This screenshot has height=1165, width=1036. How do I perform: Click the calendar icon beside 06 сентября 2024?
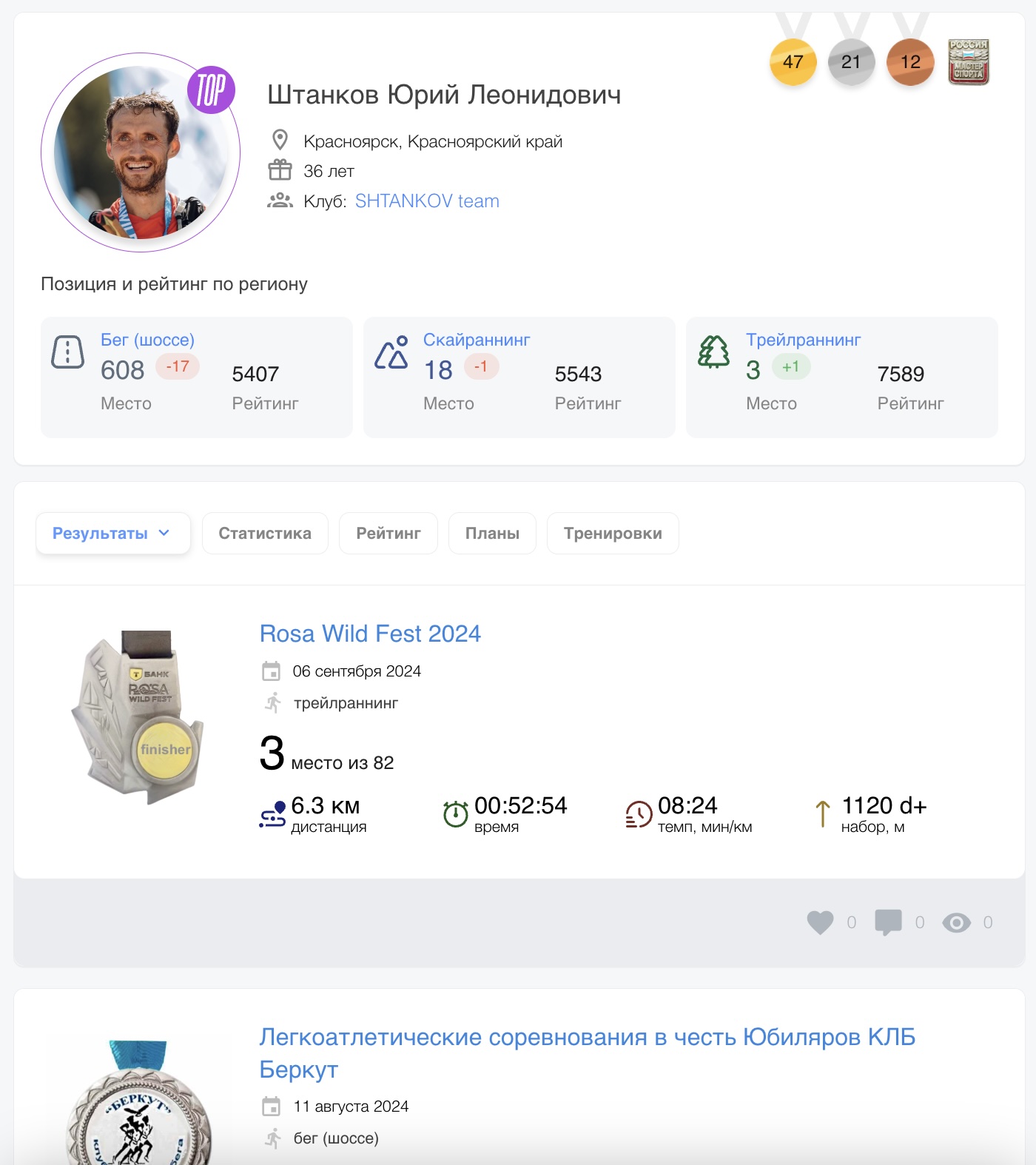point(272,671)
